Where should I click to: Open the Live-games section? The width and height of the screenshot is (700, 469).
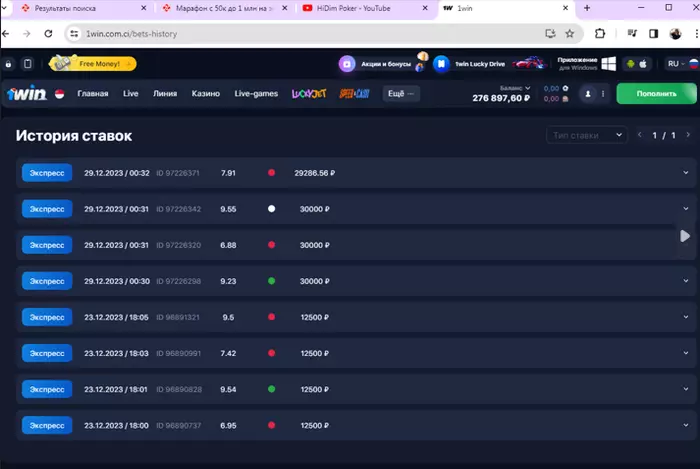click(256, 94)
